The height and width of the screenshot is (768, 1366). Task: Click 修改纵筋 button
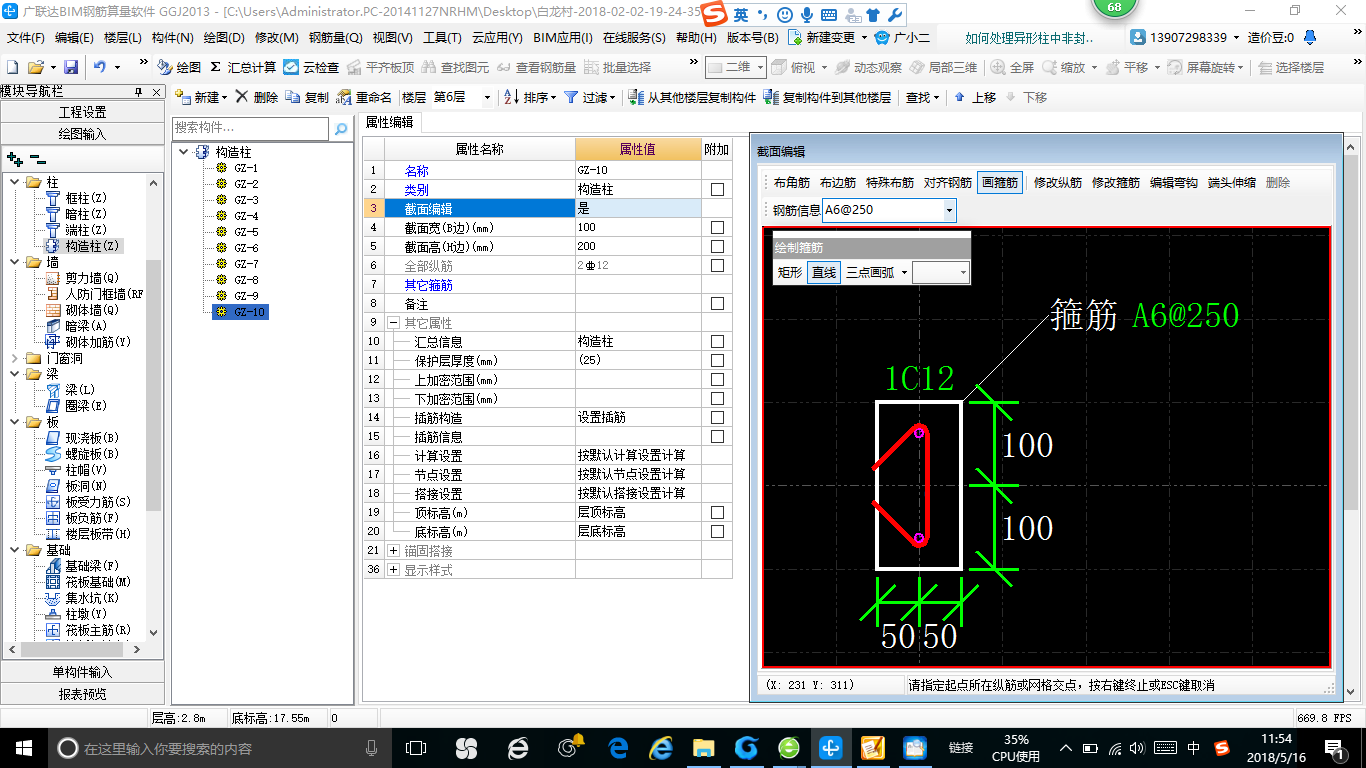click(1058, 183)
